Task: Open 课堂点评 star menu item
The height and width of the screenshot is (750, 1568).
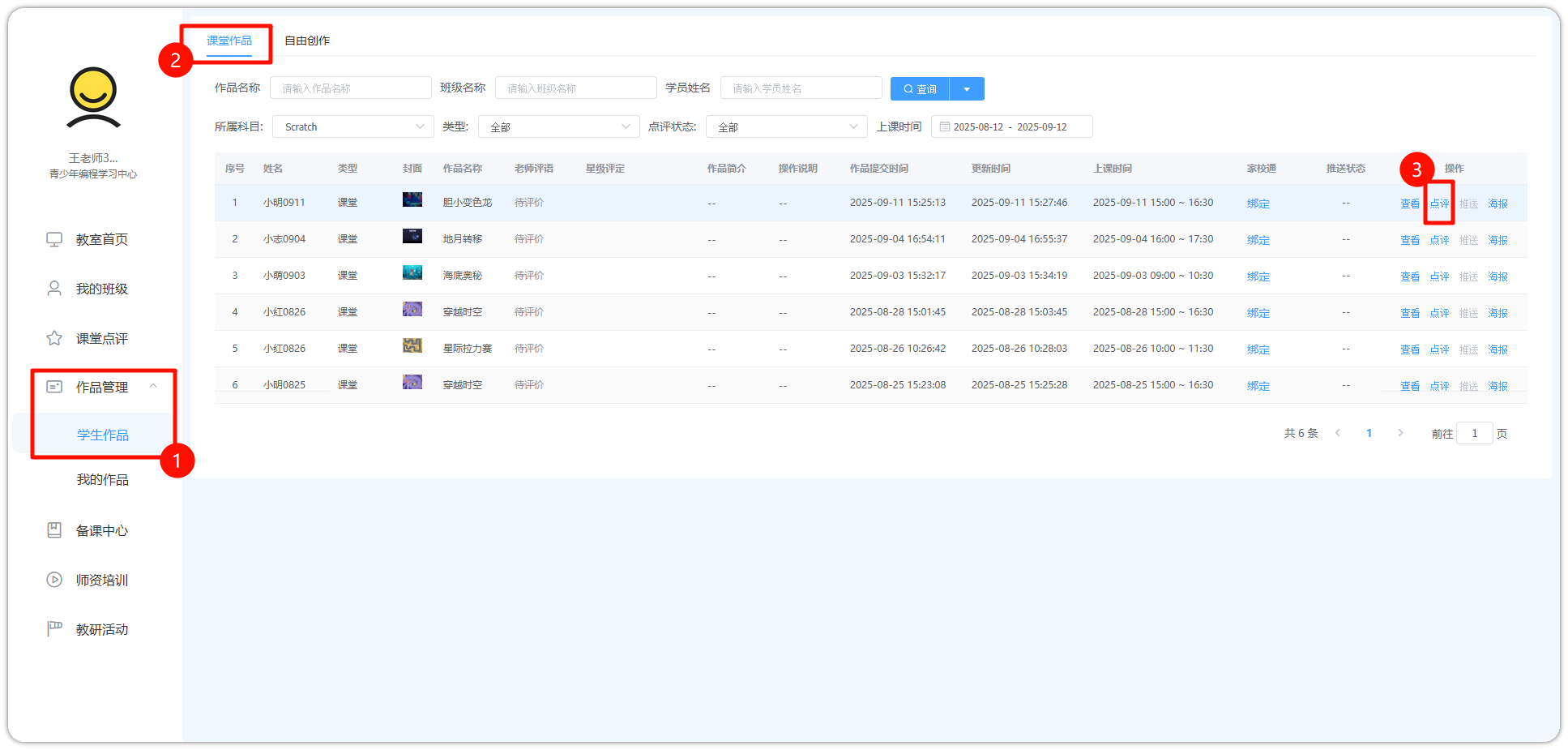Action: (x=101, y=338)
